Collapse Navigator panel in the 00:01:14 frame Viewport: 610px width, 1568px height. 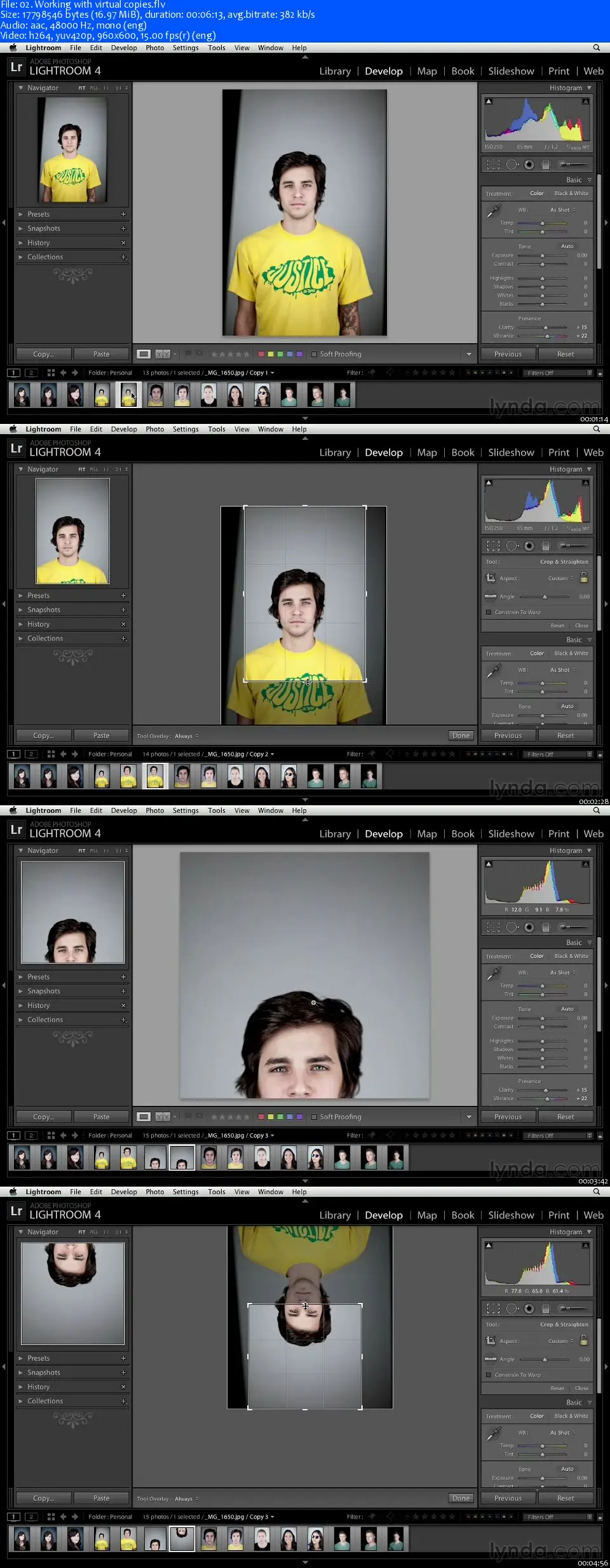[20, 88]
